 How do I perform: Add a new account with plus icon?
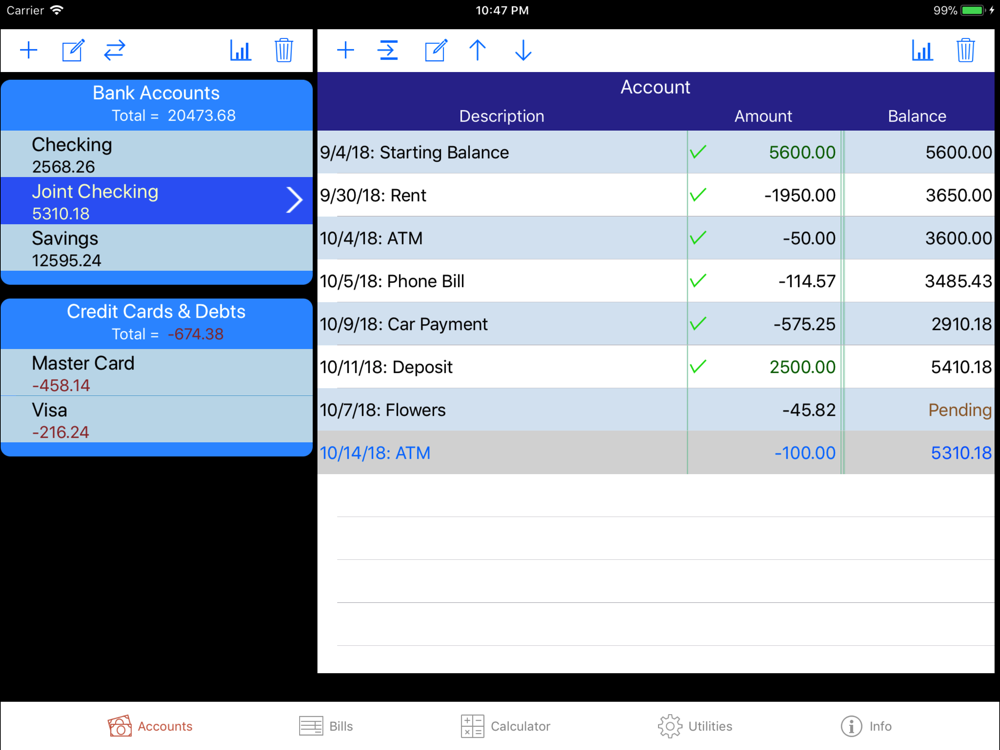coord(29,50)
